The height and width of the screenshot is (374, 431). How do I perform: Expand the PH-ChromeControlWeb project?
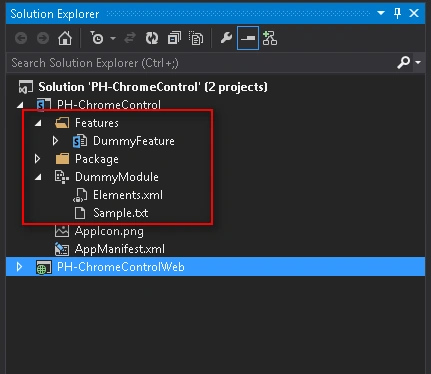(20, 267)
